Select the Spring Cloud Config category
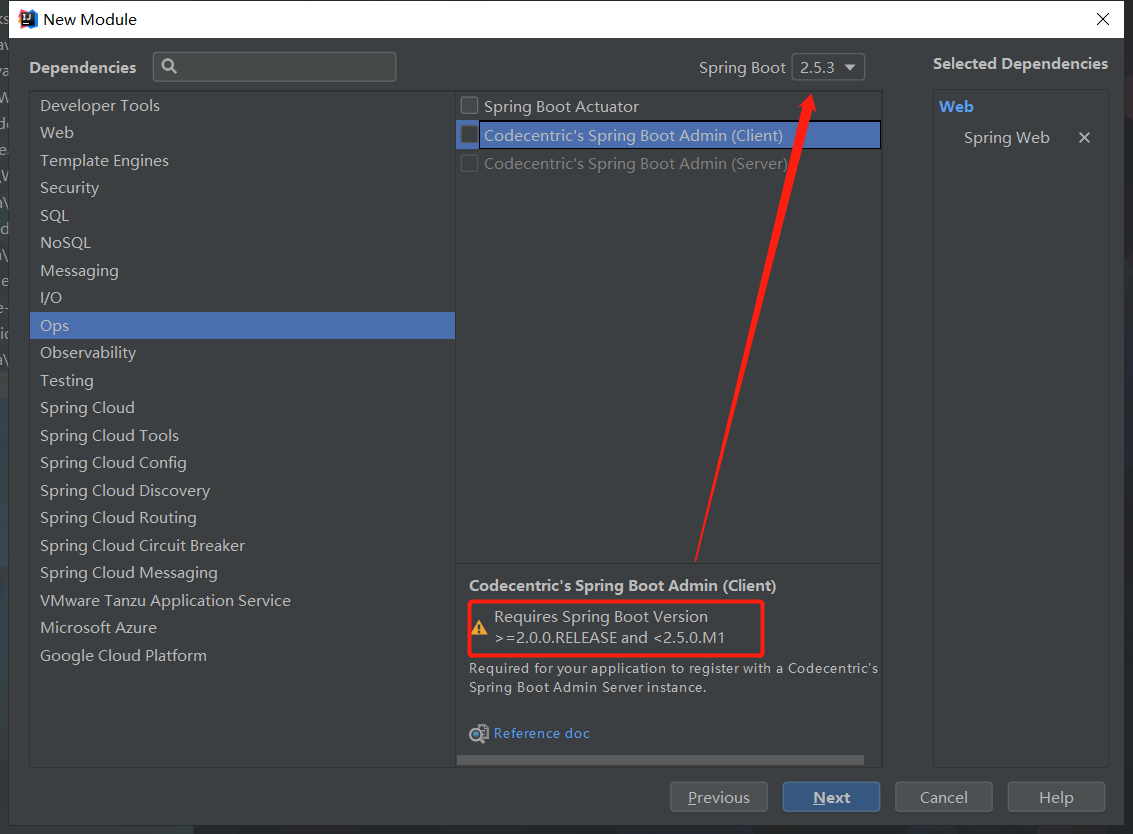Image resolution: width=1133 pixels, height=834 pixels. [242, 463]
